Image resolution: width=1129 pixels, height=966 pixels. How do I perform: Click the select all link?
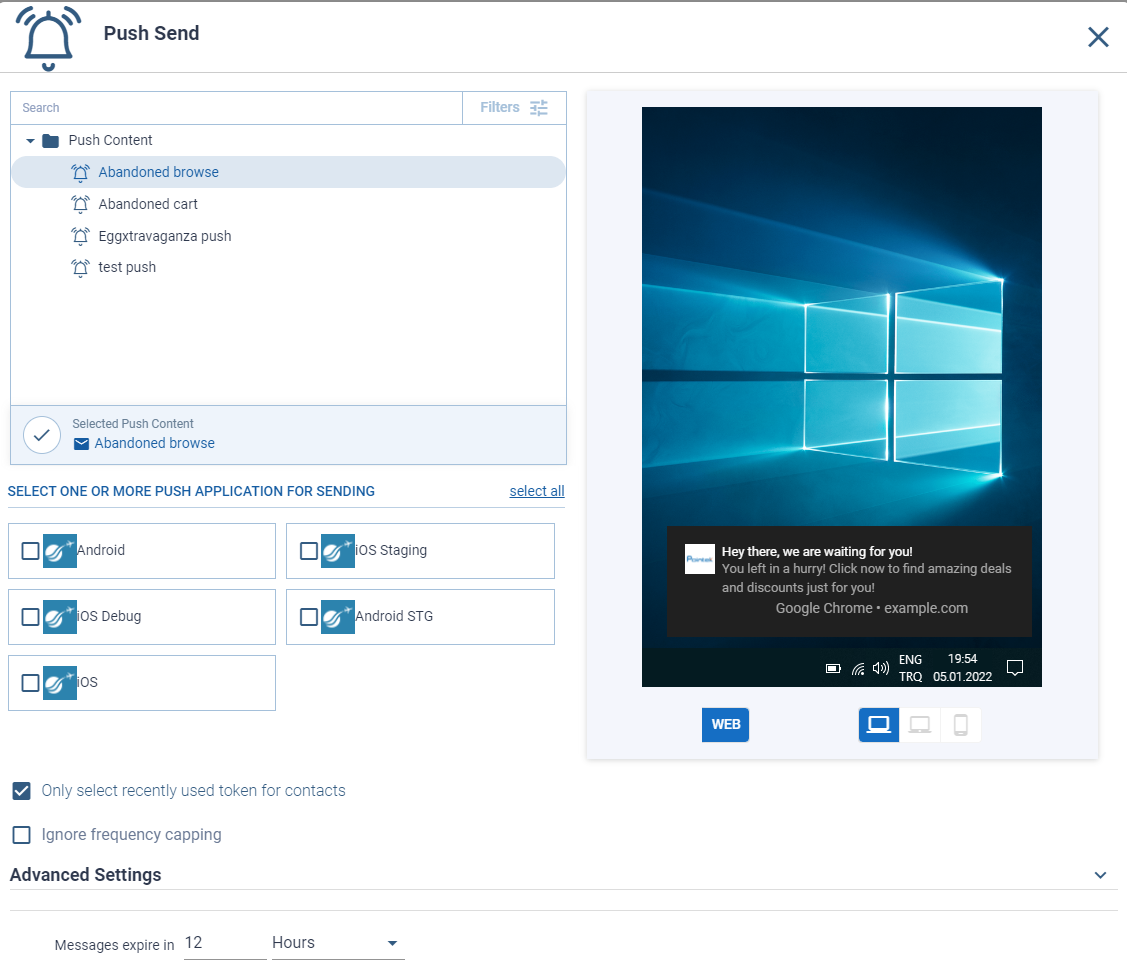[x=536, y=491]
